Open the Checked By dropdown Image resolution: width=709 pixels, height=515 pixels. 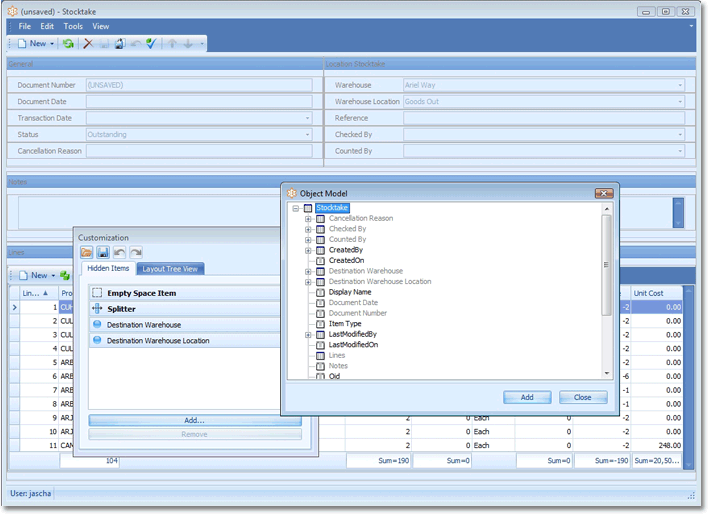[680, 135]
